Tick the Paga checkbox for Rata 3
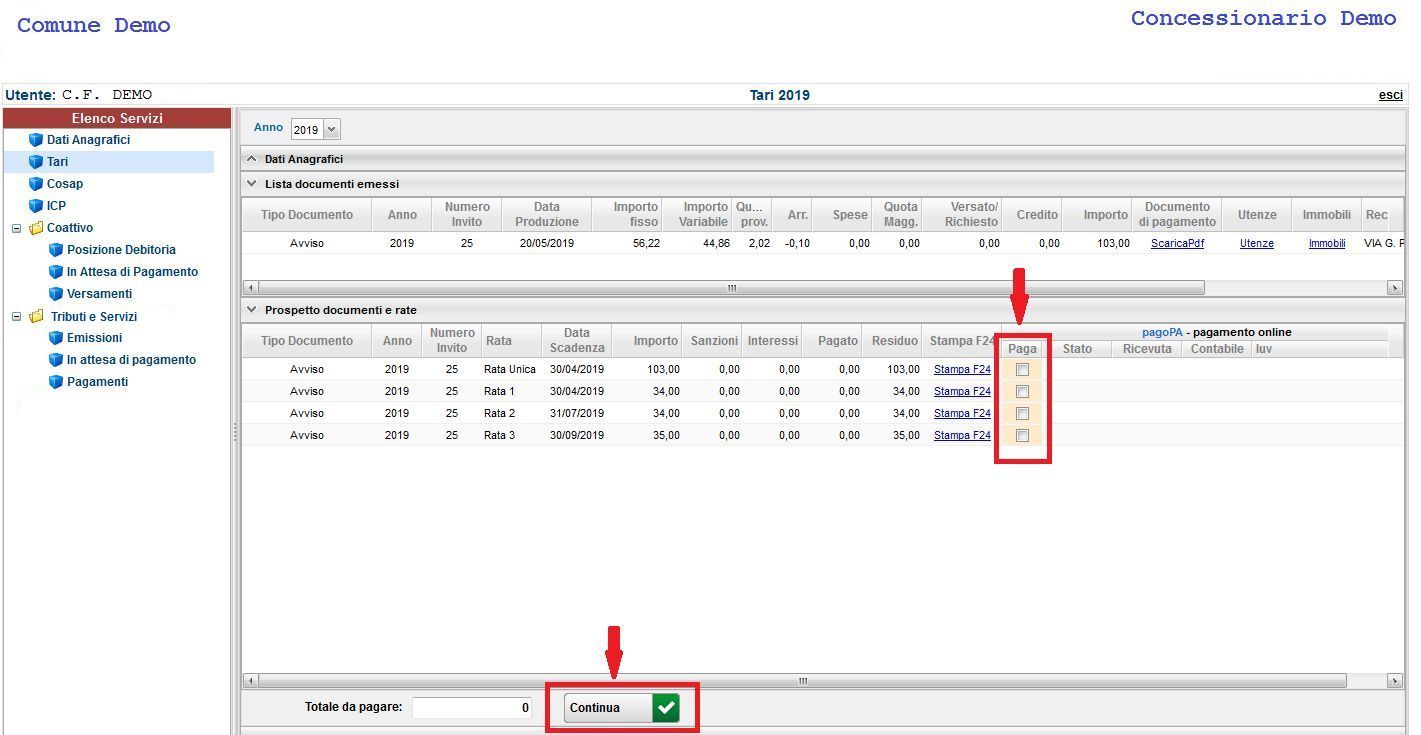This screenshot has height=735, width=1421. point(1022,436)
